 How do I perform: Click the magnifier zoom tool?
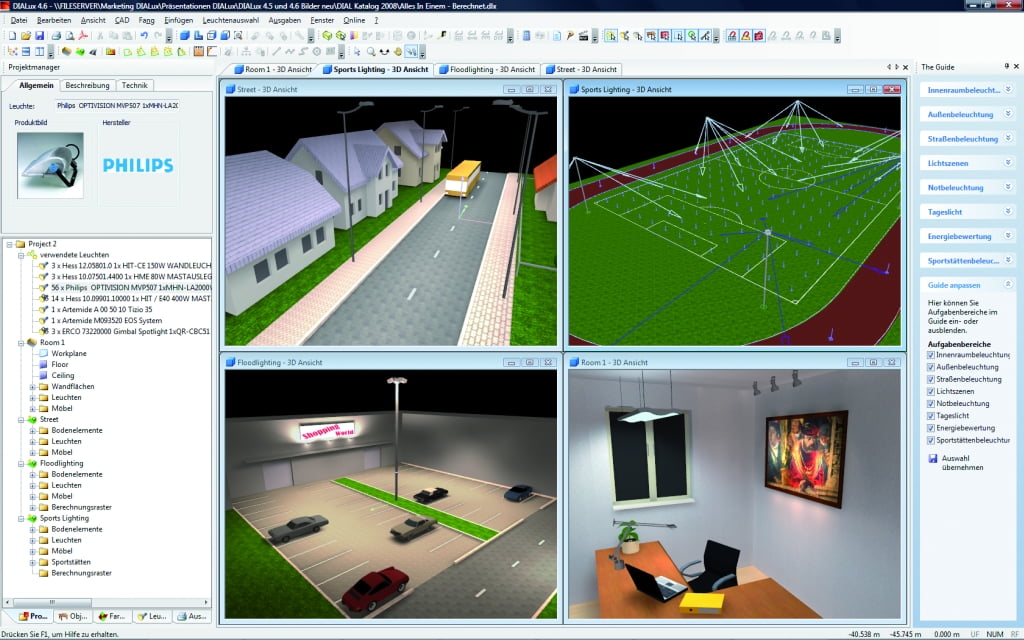(x=371, y=52)
